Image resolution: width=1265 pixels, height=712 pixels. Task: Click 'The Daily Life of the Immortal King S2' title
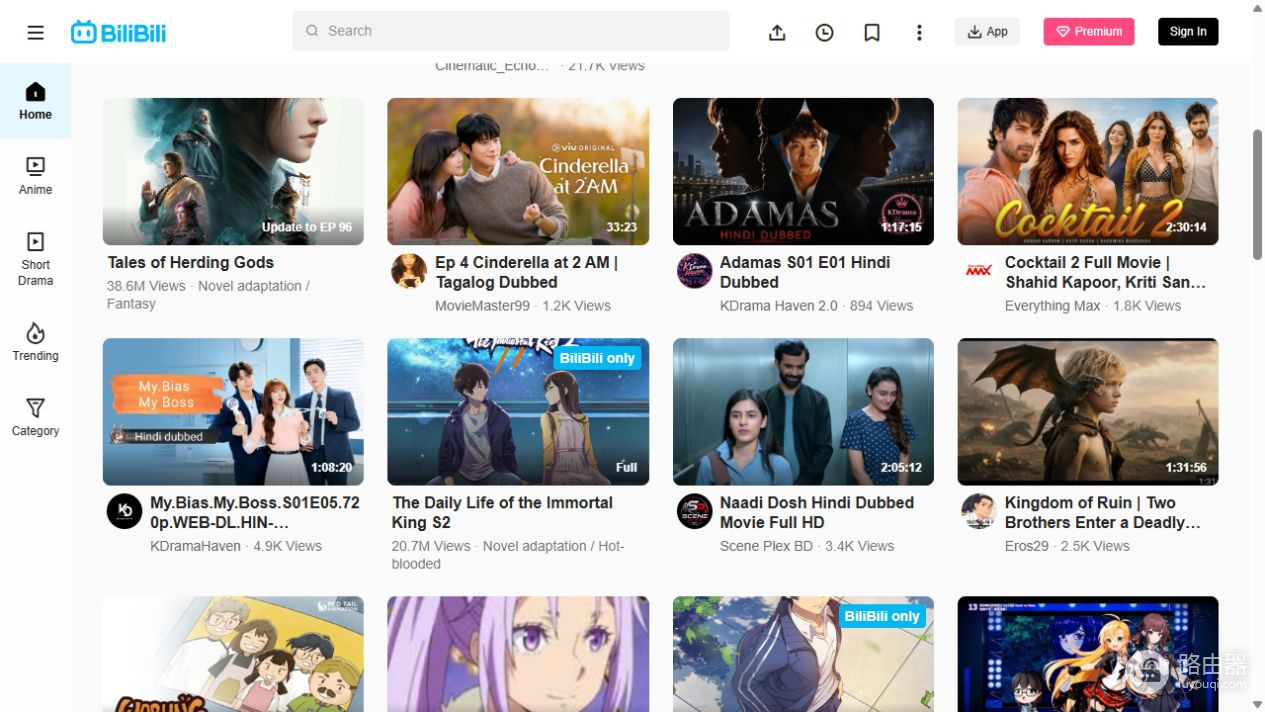pos(502,512)
